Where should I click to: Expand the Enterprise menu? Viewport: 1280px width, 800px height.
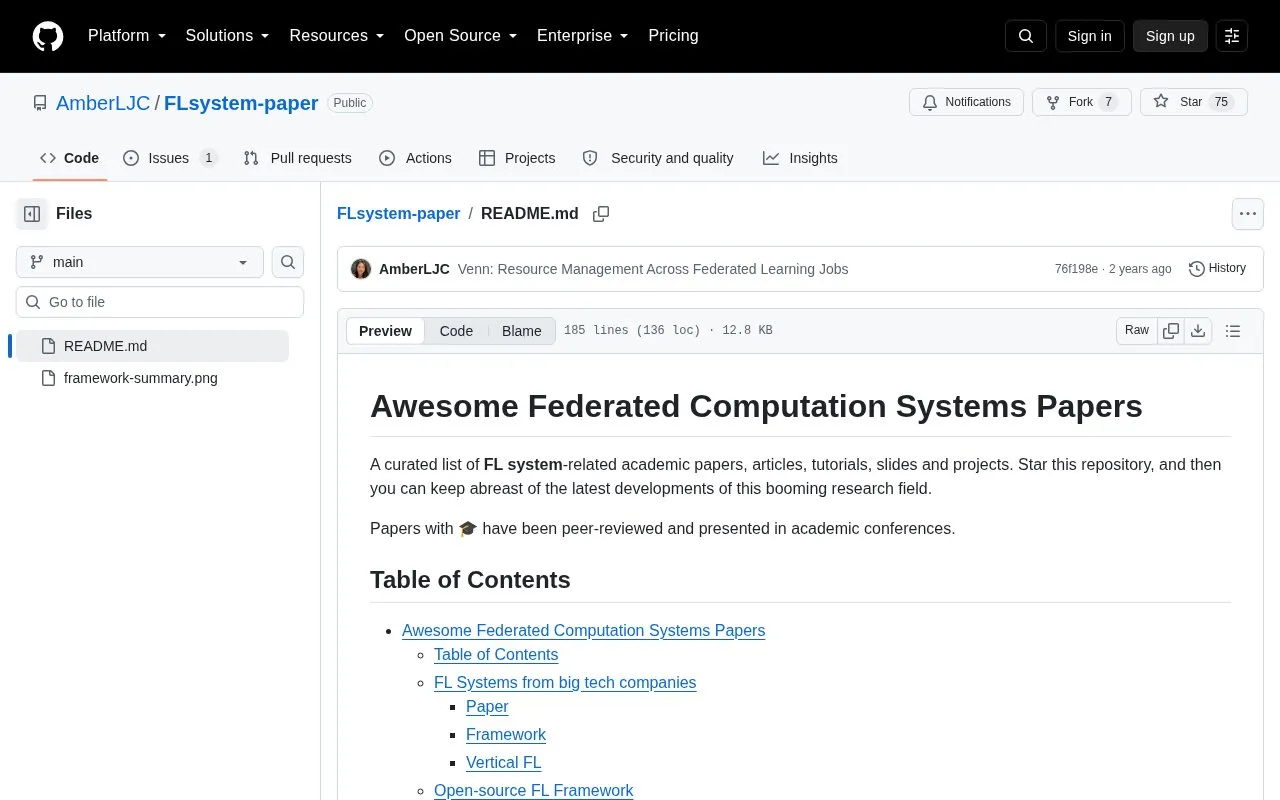582,36
